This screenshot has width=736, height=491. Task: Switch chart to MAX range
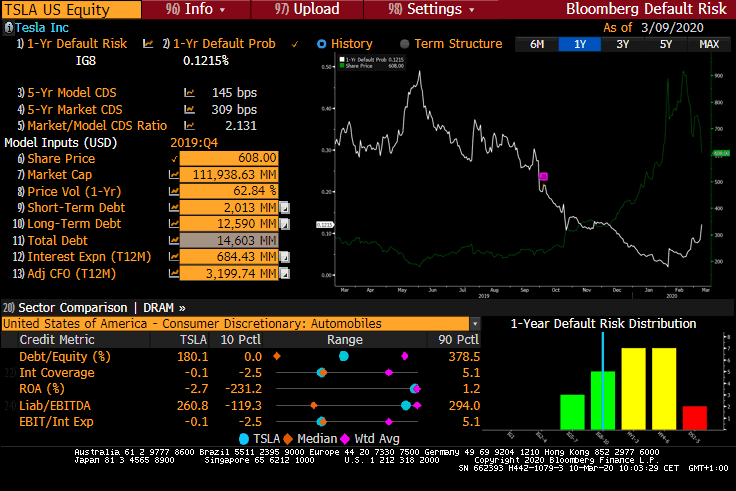coord(709,44)
